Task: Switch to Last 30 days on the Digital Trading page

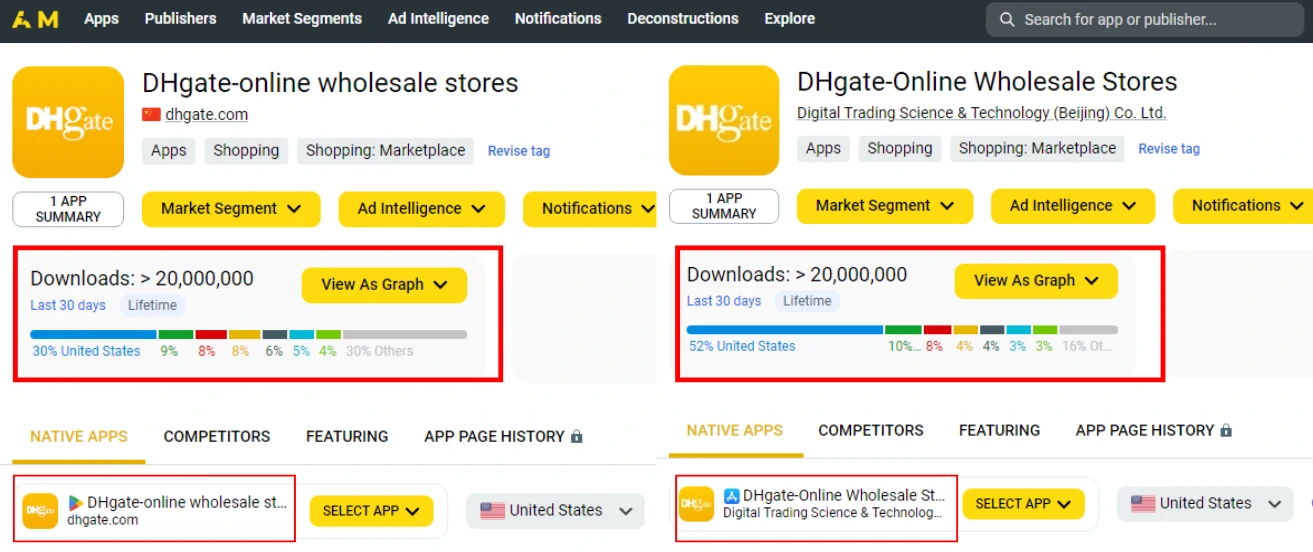Action: [724, 301]
